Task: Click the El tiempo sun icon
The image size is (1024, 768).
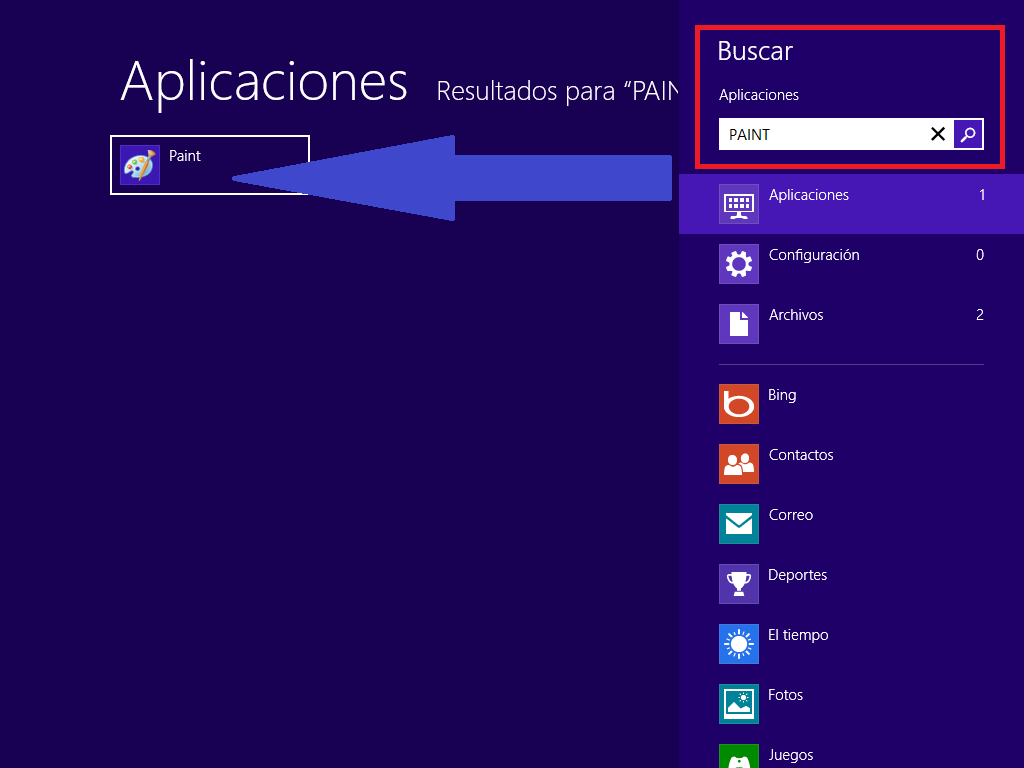Action: coord(739,644)
